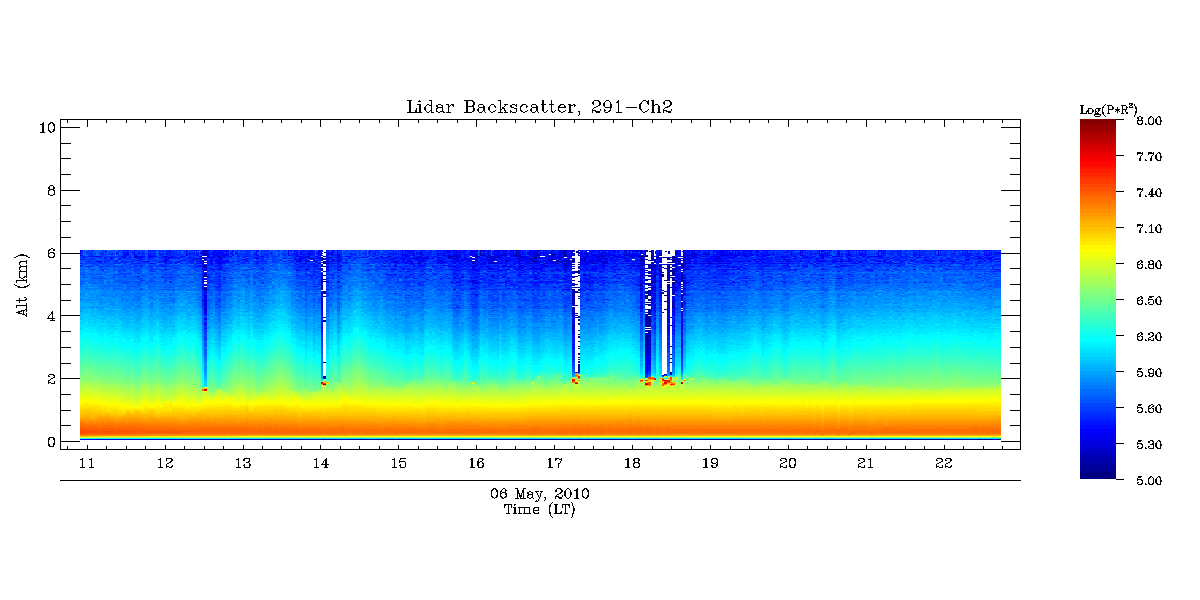The height and width of the screenshot is (600, 1200).
Task: Click the colorbar value 7.70
Action: click(1149, 157)
